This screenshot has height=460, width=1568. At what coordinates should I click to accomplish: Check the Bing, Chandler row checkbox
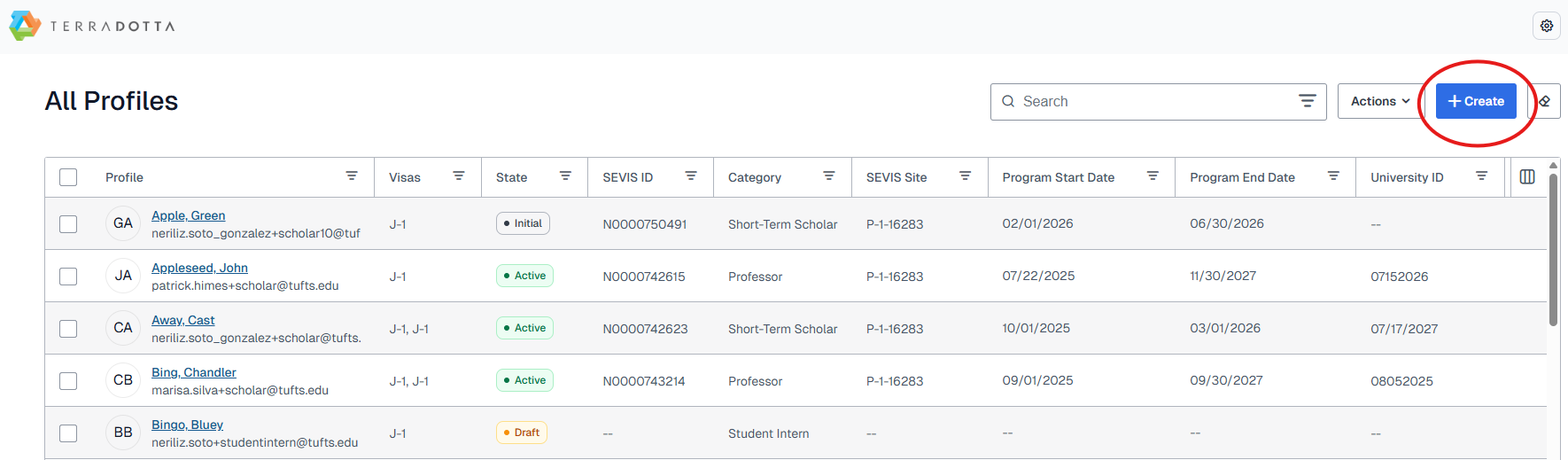68,381
